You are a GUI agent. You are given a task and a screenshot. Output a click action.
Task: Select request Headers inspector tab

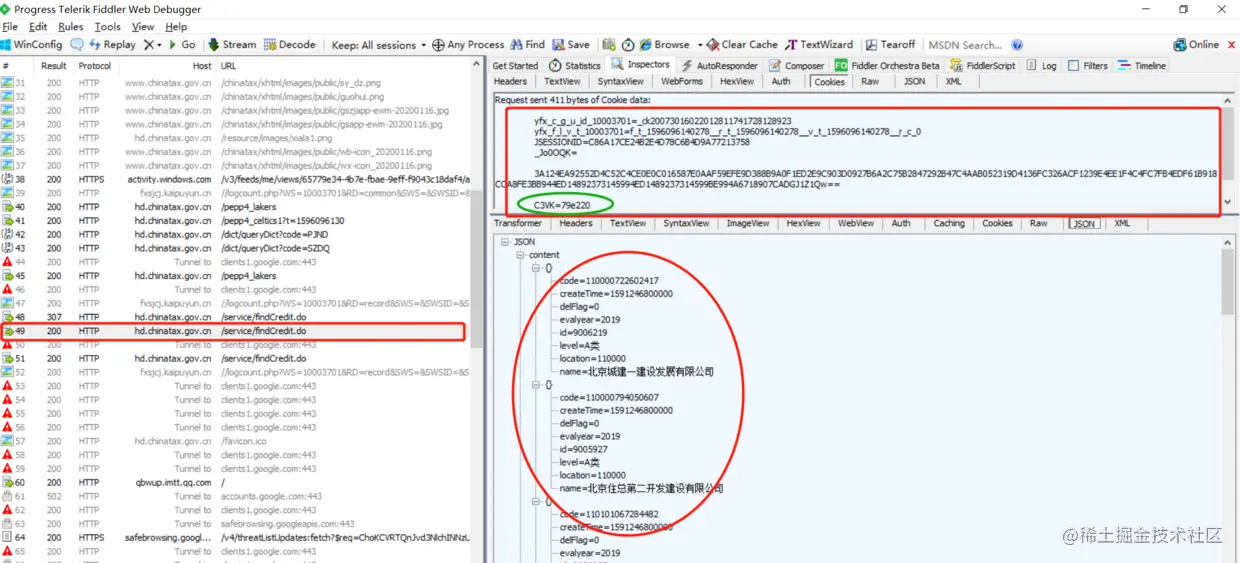click(510, 82)
